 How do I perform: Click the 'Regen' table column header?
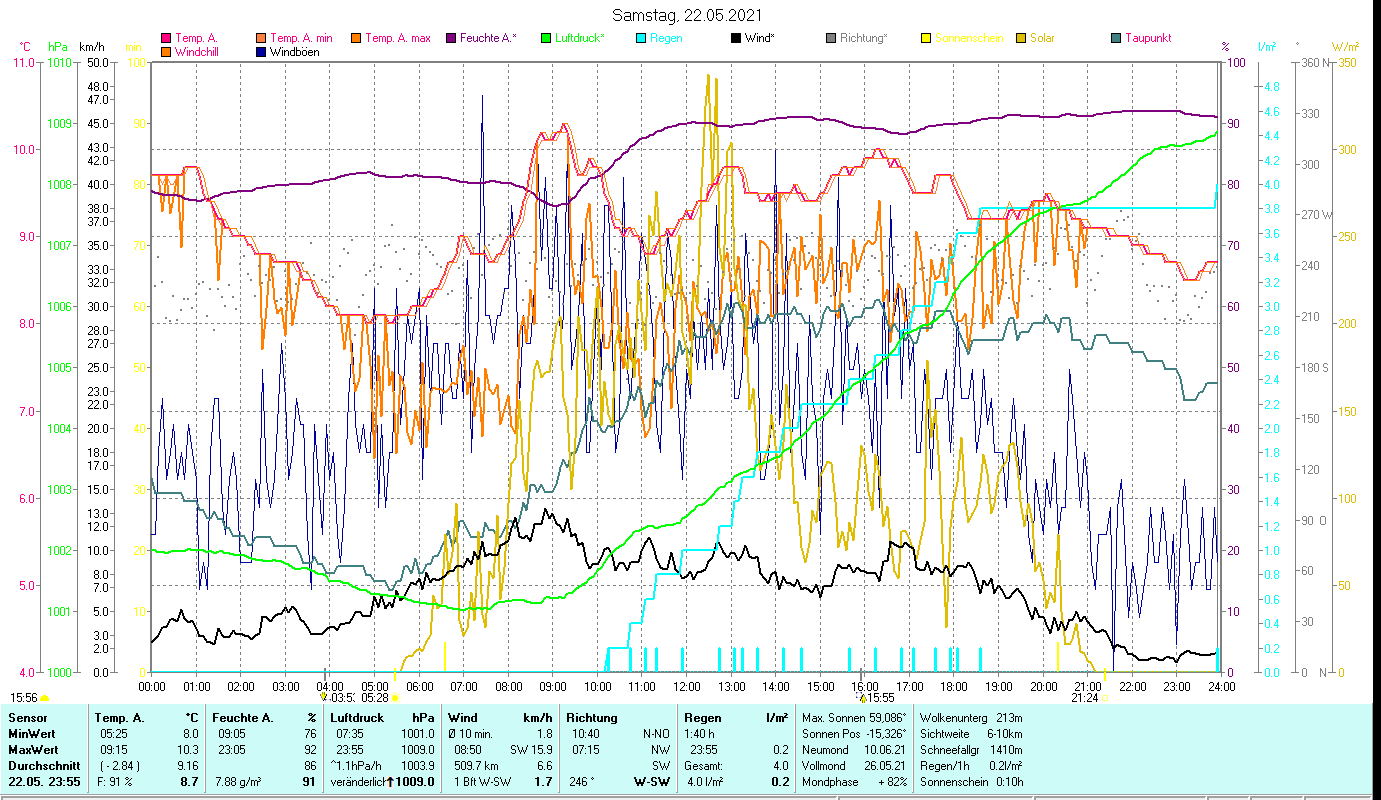[x=704, y=718]
